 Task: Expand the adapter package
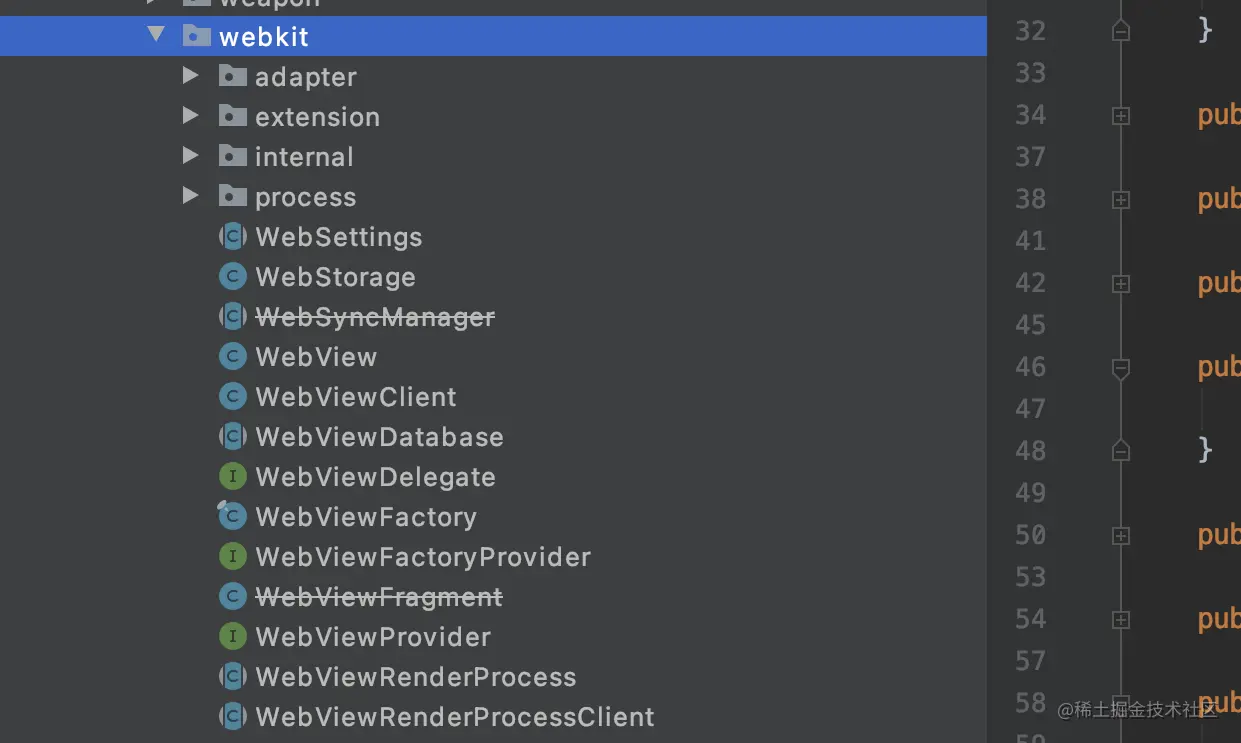click(x=190, y=76)
